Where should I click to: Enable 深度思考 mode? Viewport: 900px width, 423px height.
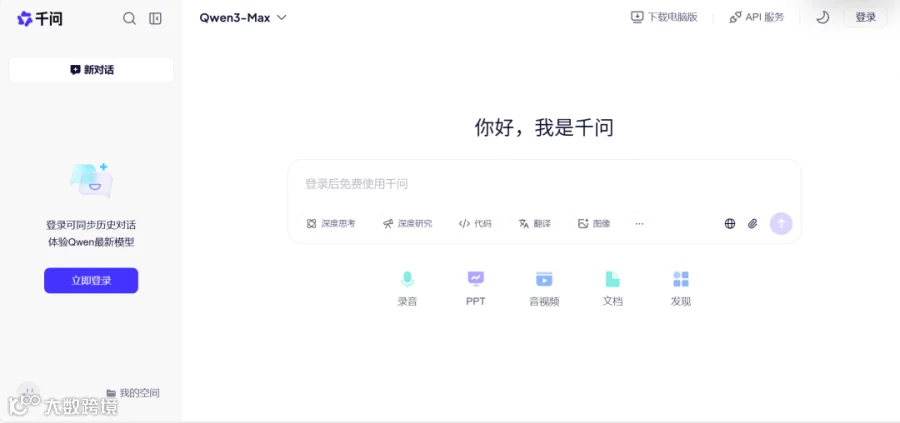pos(331,224)
